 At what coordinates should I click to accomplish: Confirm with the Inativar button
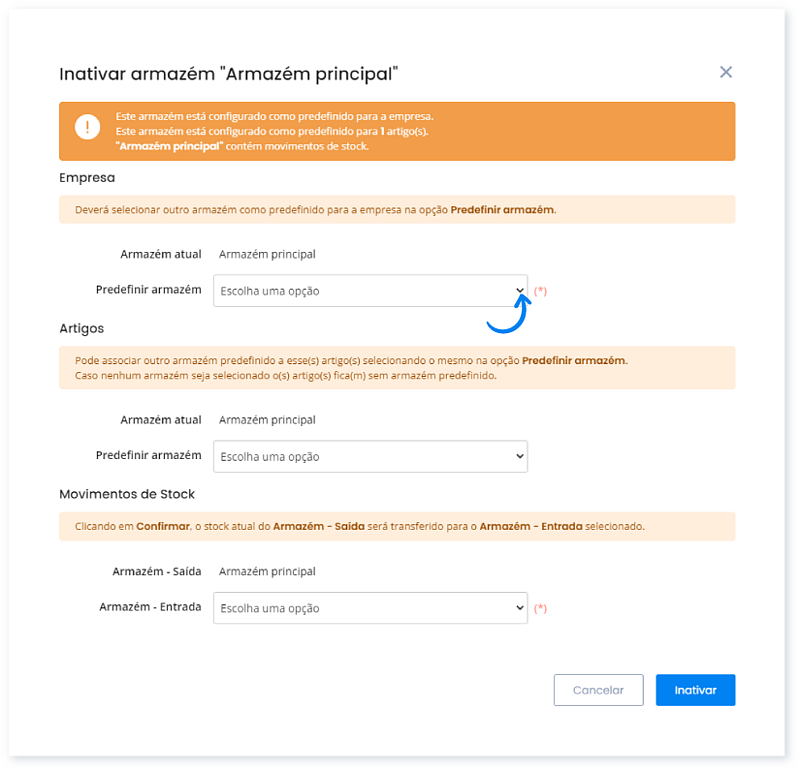pos(695,690)
